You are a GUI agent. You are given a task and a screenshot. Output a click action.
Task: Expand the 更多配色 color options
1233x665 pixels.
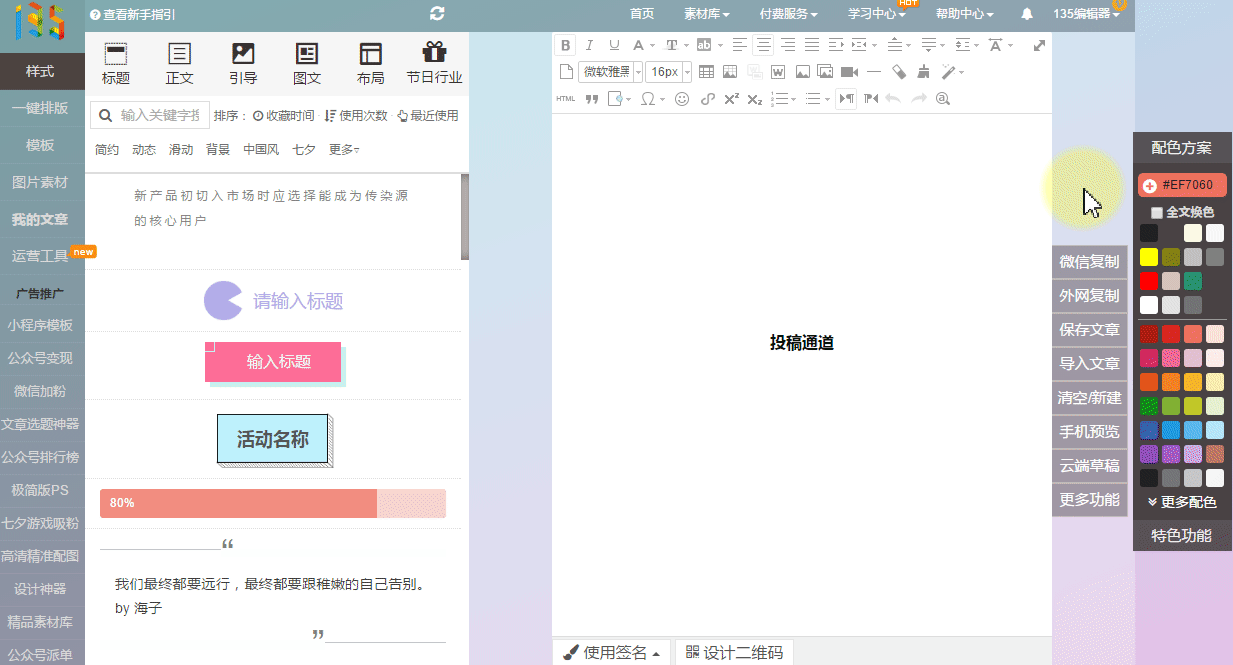click(1181, 502)
